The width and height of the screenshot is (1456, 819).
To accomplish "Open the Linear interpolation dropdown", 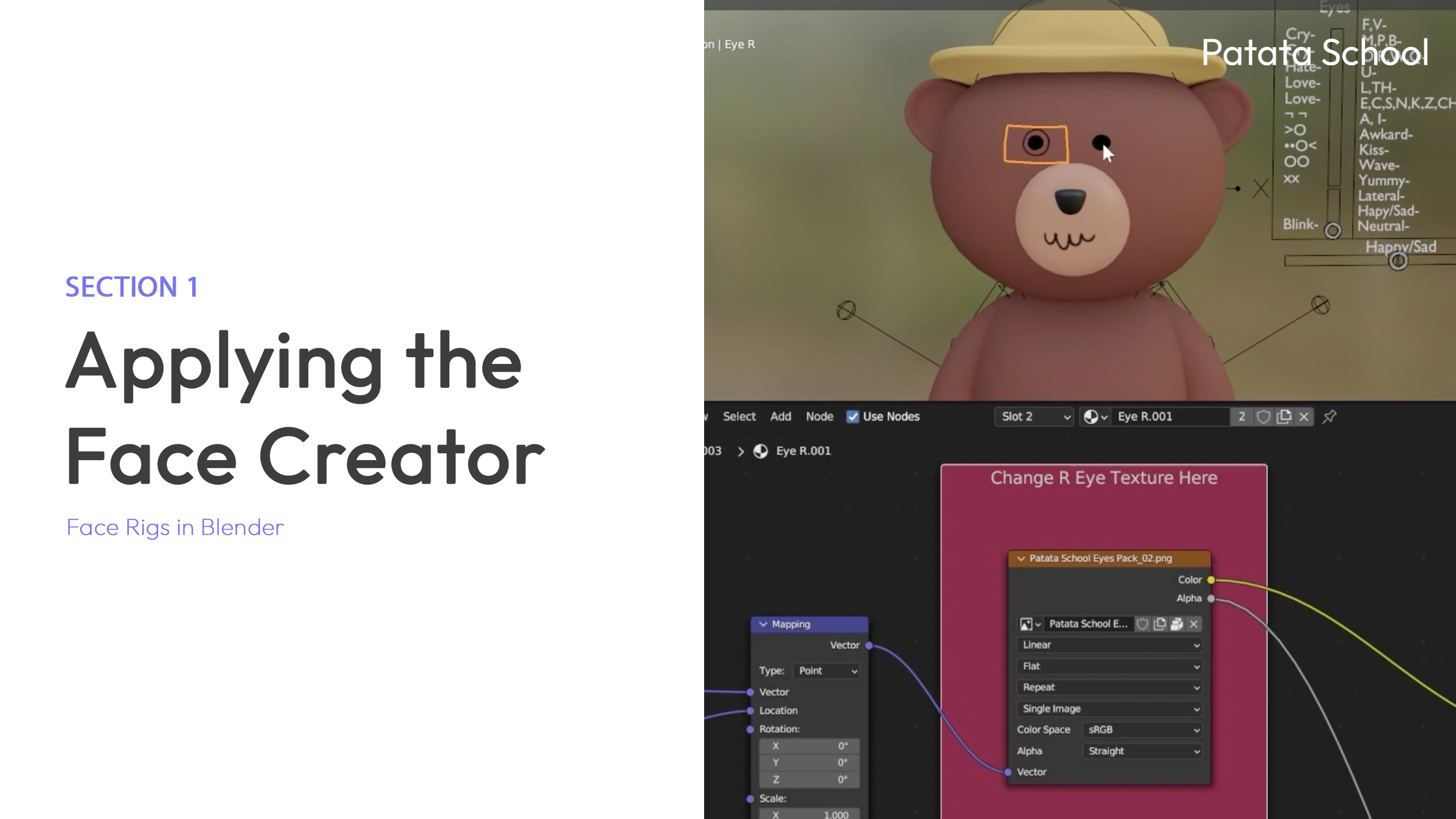I will (x=1109, y=645).
